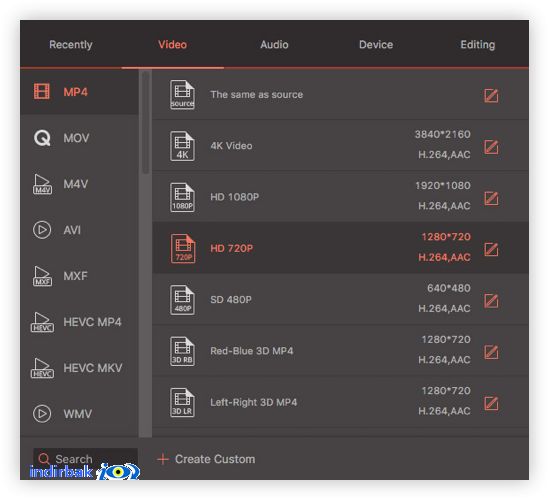This screenshot has width=549, height=500.
Task: Edit The same as source preset
Action: tap(491, 95)
